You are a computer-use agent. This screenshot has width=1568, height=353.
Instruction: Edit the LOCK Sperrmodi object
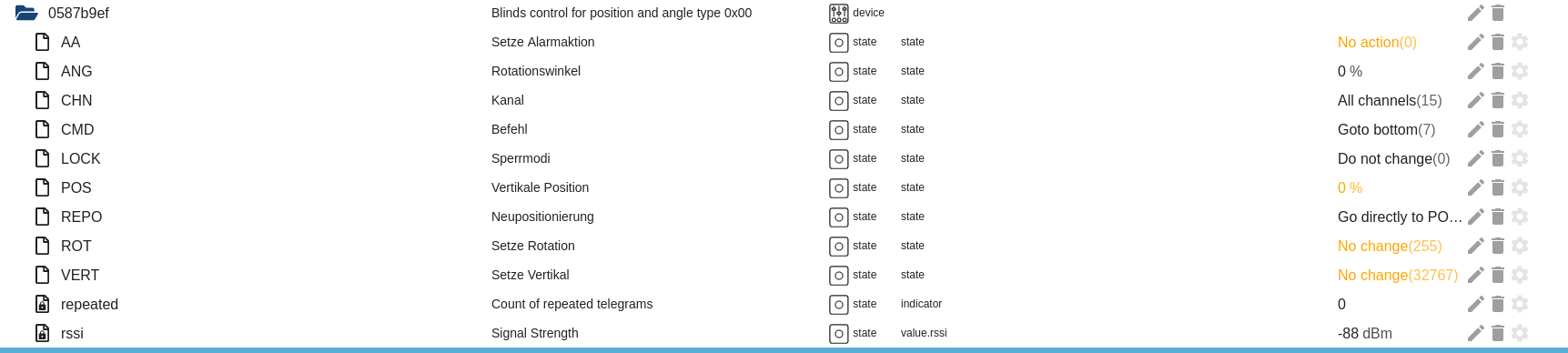[x=1476, y=158]
